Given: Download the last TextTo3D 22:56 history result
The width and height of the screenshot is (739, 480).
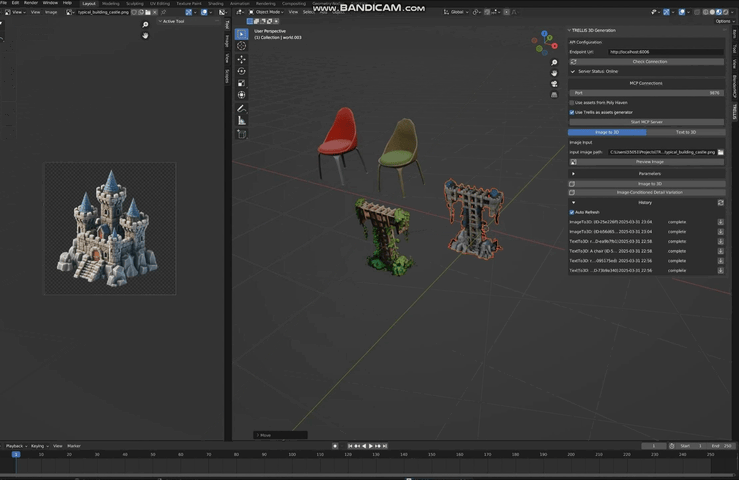Looking at the screenshot, I should click(x=721, y=271).
